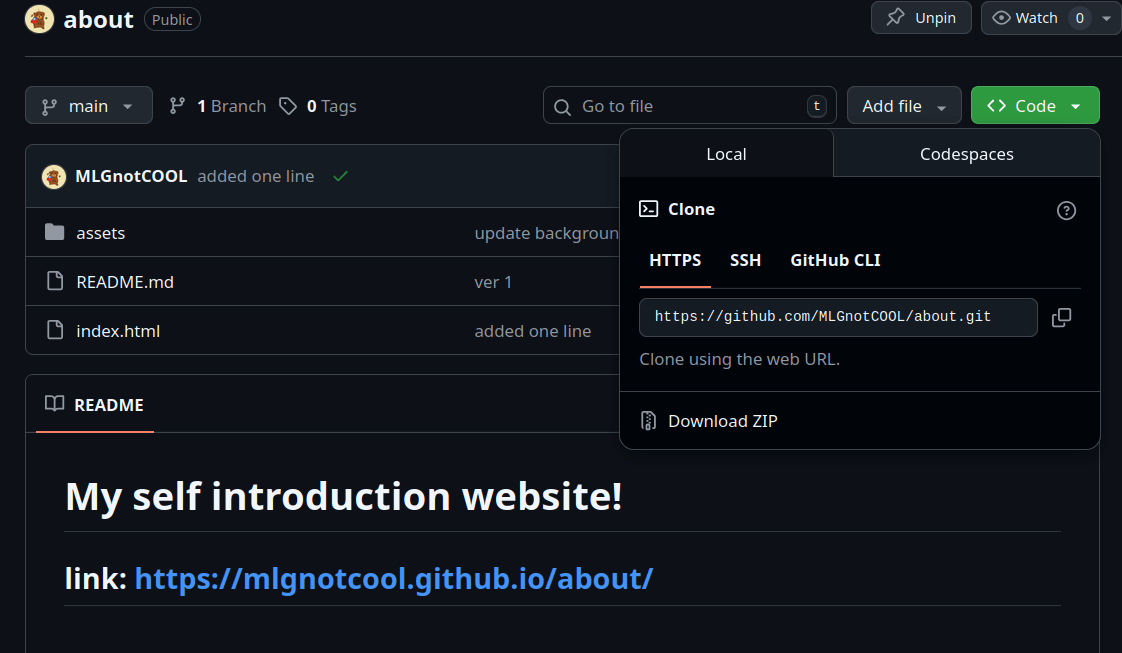The width and height of the screenshot is (1122, 653).
Task: Toggle the green Code dropdown button
Action: [1035, 105]
